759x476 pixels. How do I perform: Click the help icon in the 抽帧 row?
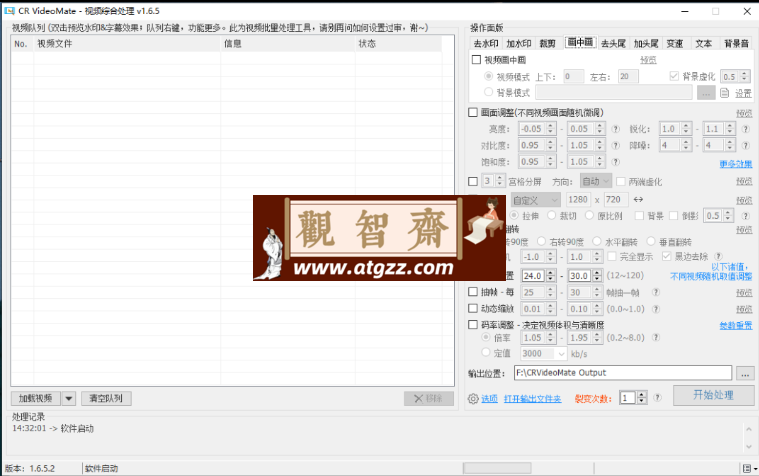pyautogui.click(x=656, y=292)
